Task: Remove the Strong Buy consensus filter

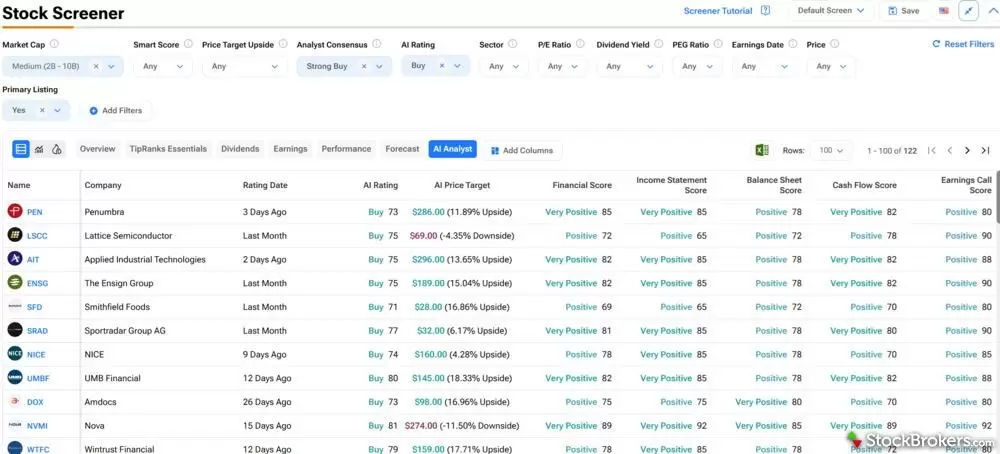Action: coord(364,66)
